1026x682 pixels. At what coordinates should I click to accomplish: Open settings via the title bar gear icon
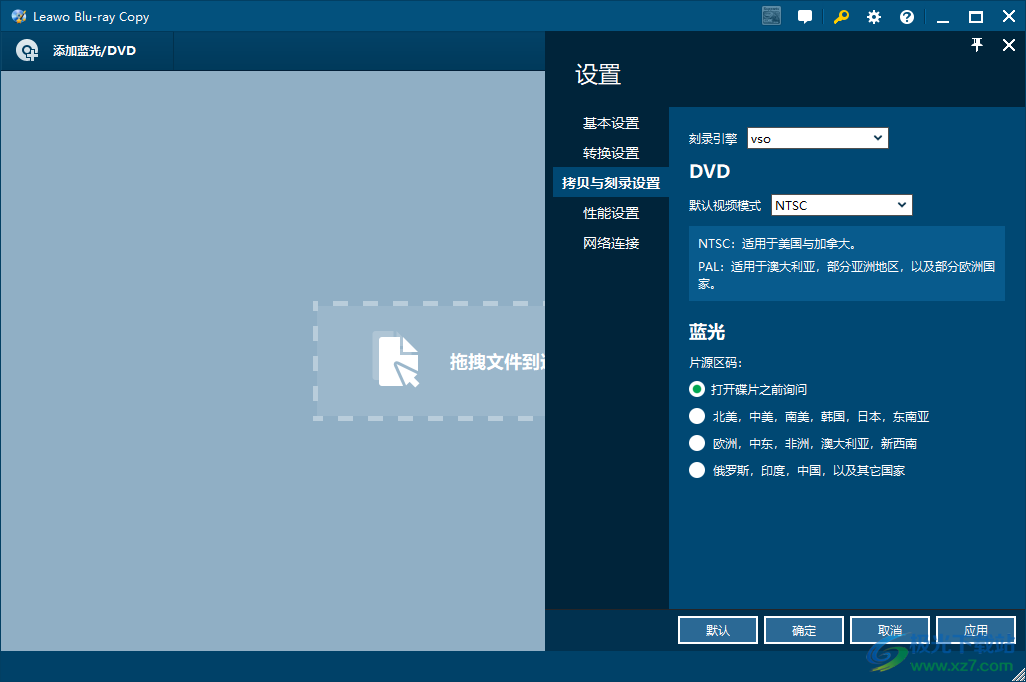tap(874, 17)
